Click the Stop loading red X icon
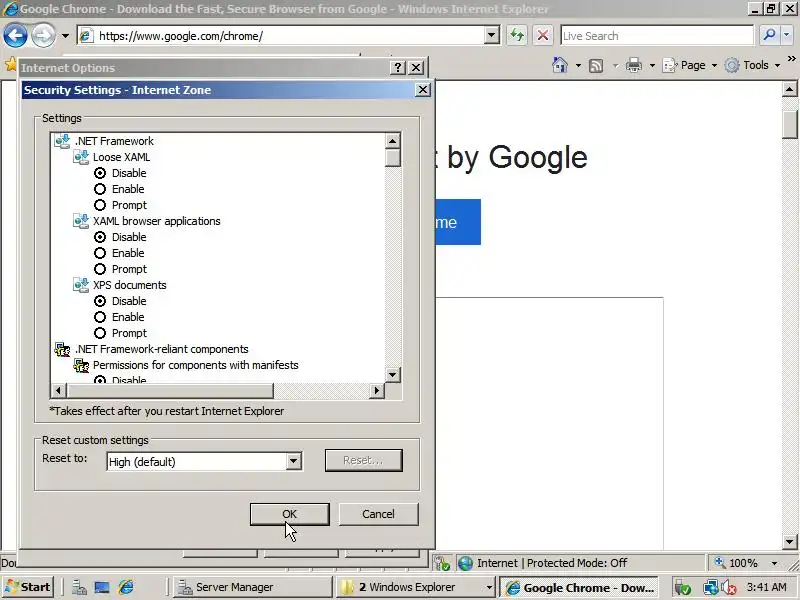 [543, 36]
